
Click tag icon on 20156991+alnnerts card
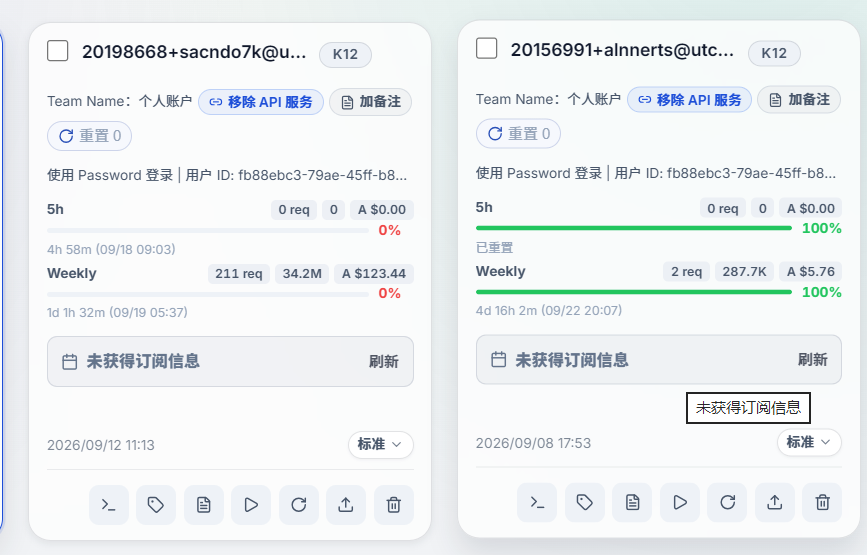(x=585, y=502)
